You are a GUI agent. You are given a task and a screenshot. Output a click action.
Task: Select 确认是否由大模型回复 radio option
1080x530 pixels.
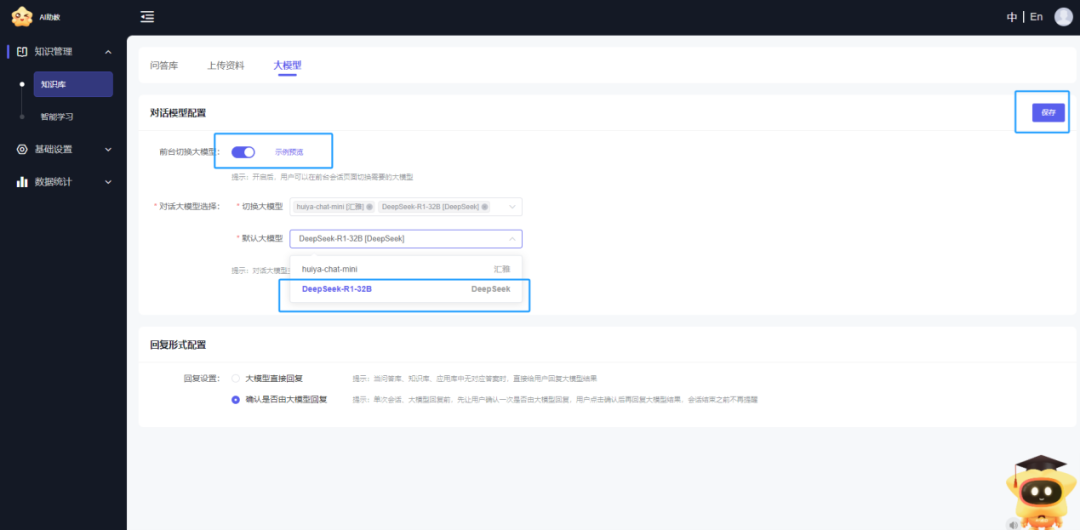click(x=236, y=399)
